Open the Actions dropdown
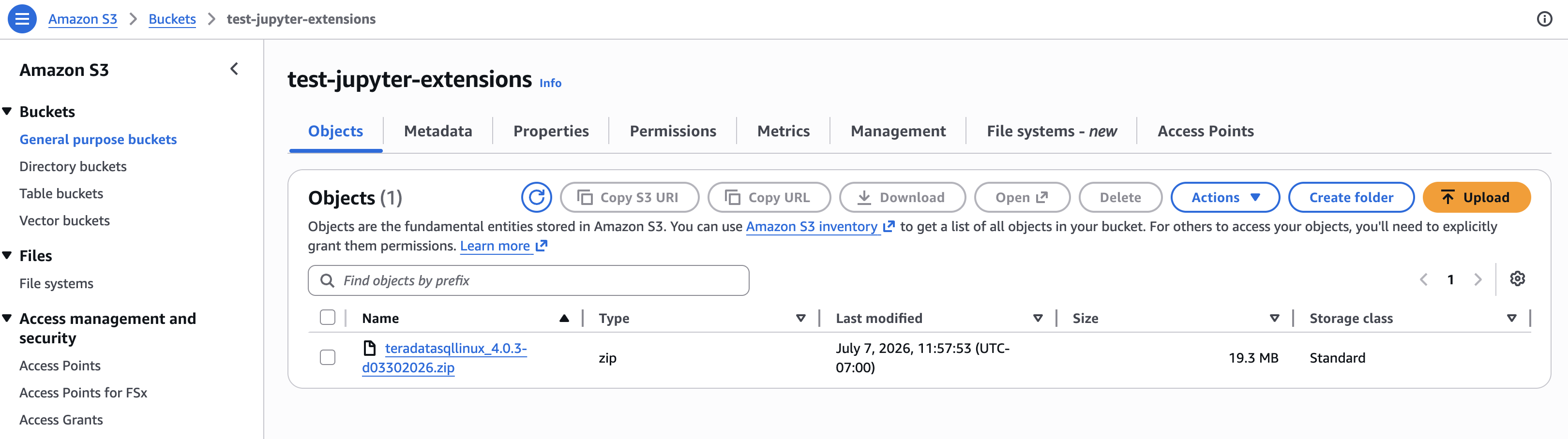Image resolution: width=1568 pixels, height=439 pixels. click(1225, 197)
